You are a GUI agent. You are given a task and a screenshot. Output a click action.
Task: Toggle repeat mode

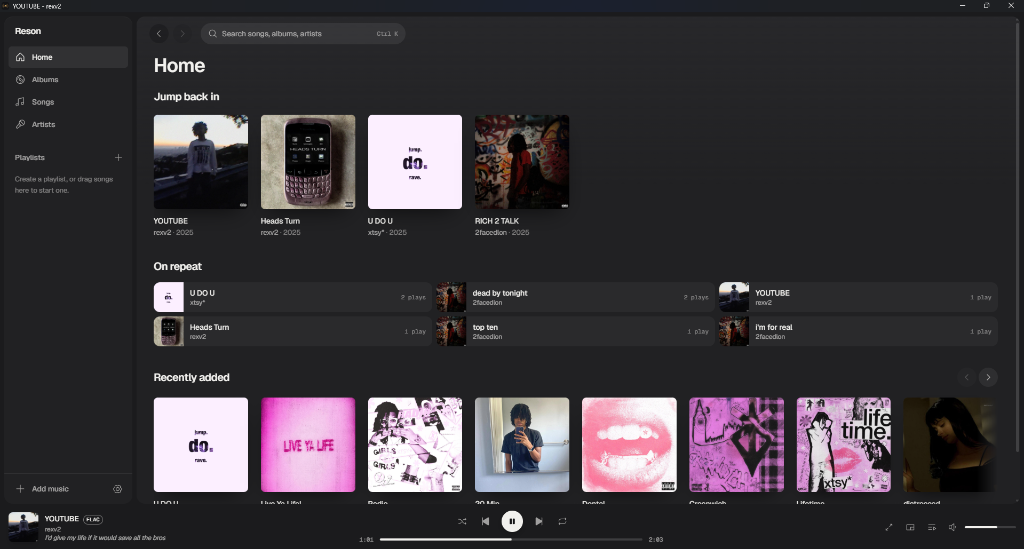[x=562, y=521]
